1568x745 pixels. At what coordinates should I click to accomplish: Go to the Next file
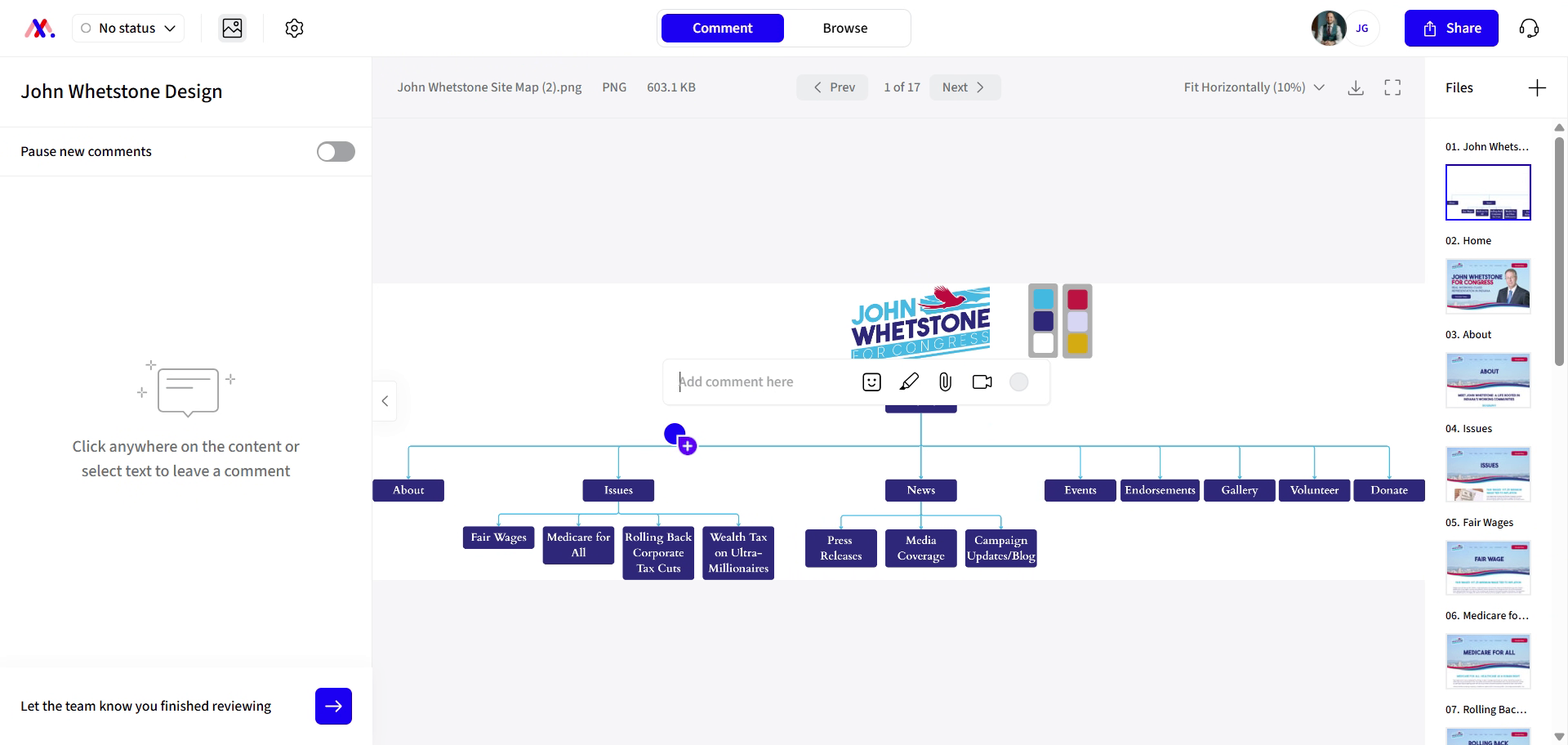click(964, 87)
